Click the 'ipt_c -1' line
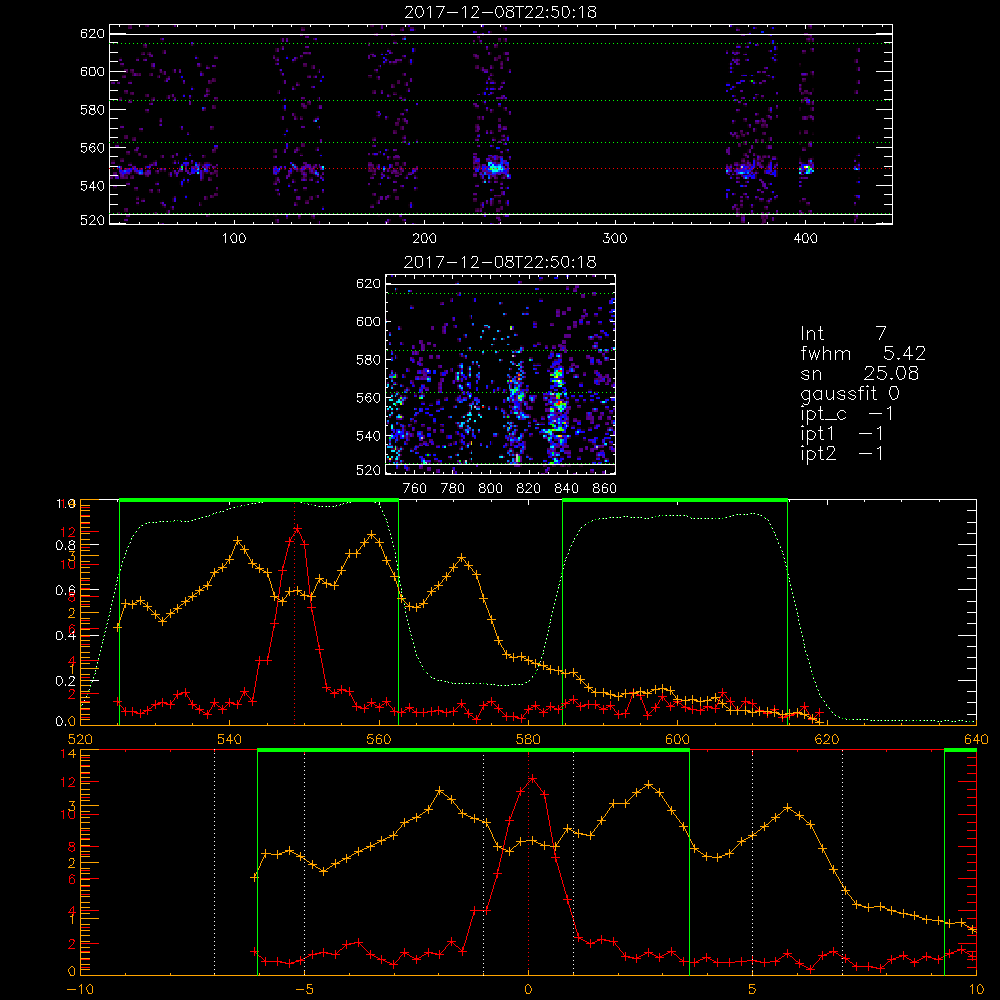The height and width of the screenshot is (1000, 1000). 847,414
